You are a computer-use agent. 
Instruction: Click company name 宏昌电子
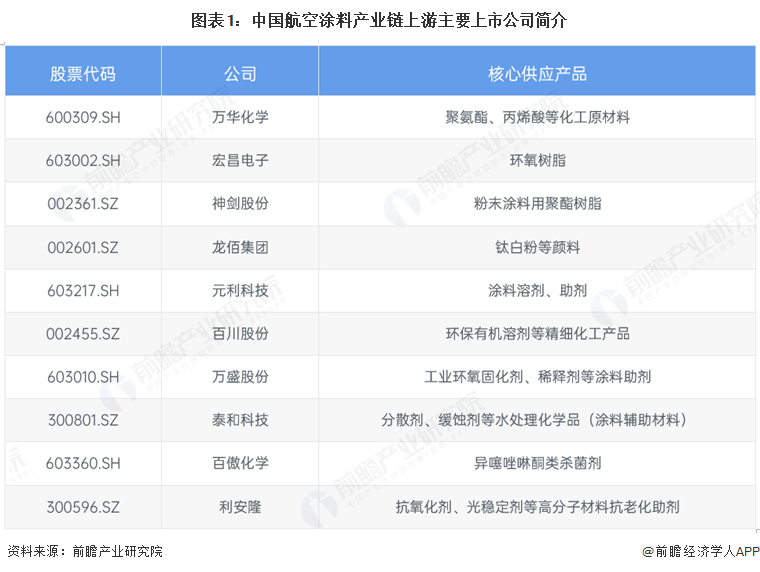pos(240,160)
